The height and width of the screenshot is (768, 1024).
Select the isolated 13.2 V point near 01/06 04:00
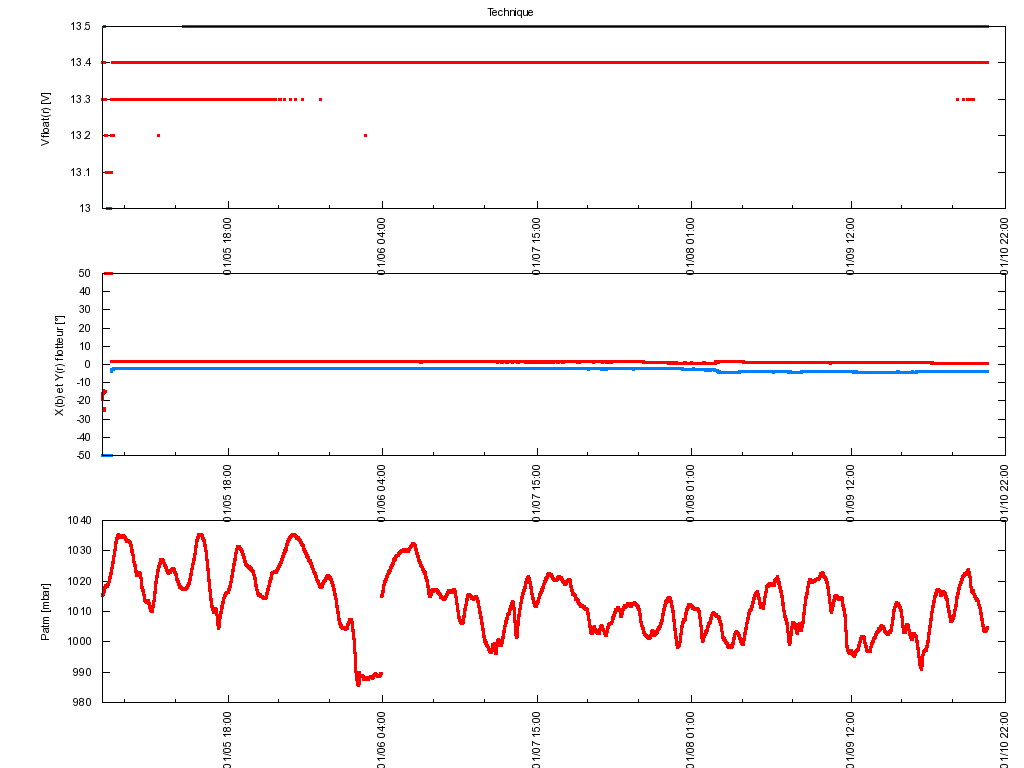click(366, 135)
